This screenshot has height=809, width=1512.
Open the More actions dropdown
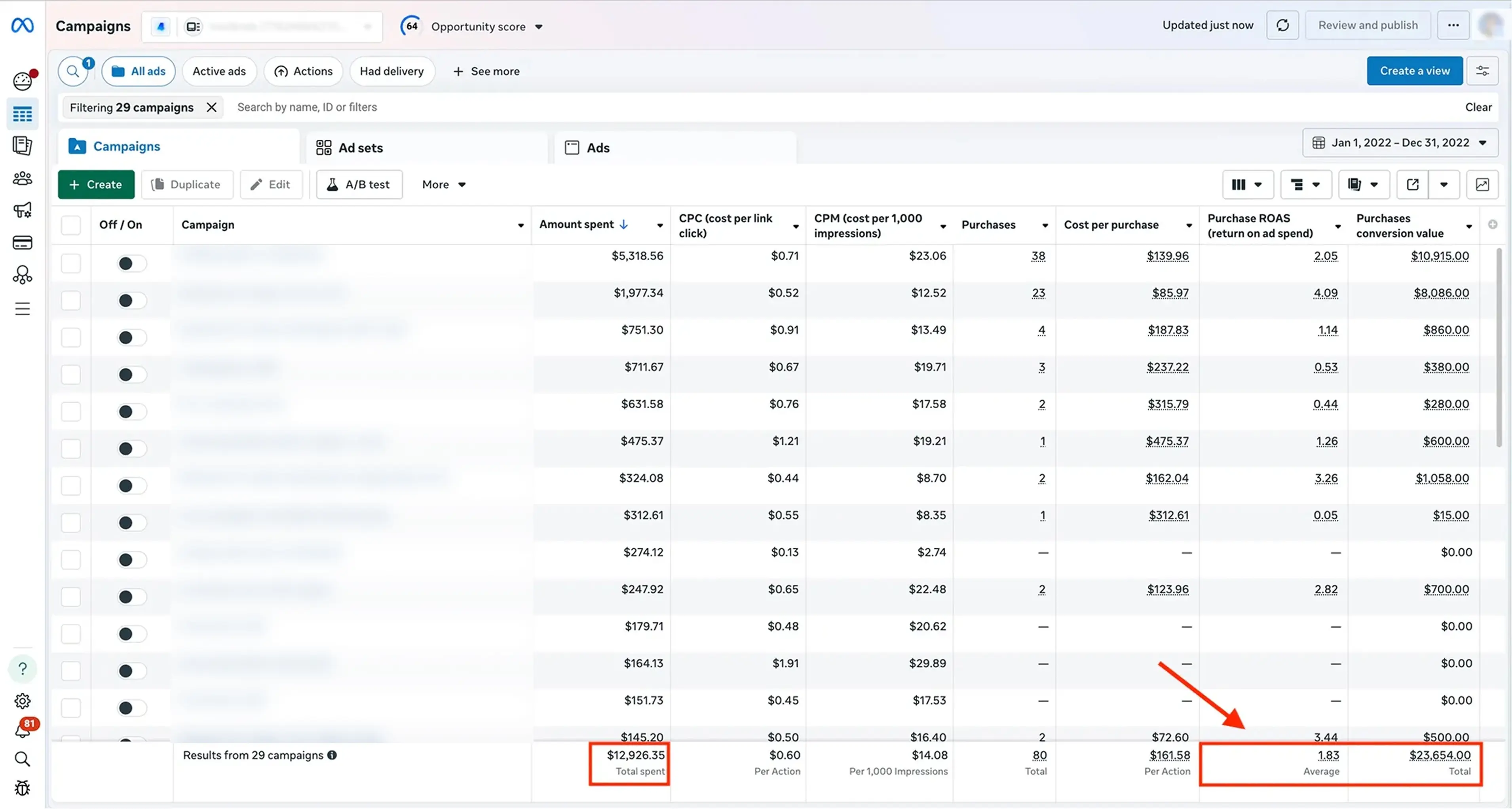point(443,185)
